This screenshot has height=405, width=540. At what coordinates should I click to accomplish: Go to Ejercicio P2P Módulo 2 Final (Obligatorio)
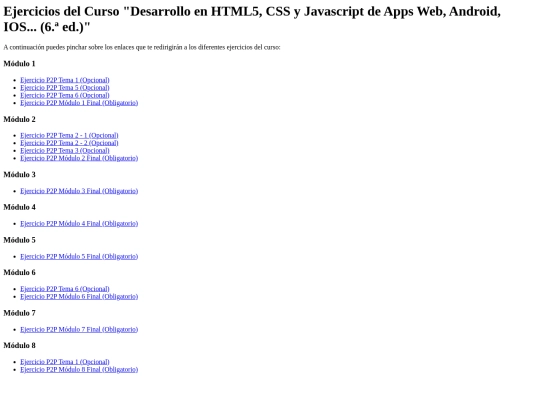(79, 158)
